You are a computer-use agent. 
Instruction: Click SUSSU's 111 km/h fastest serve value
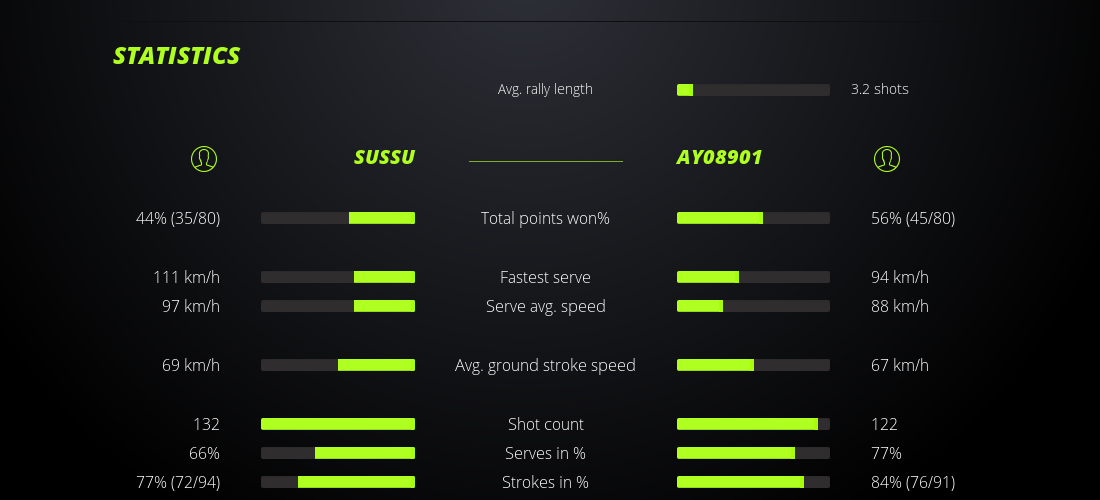click(x=186, y=277)
